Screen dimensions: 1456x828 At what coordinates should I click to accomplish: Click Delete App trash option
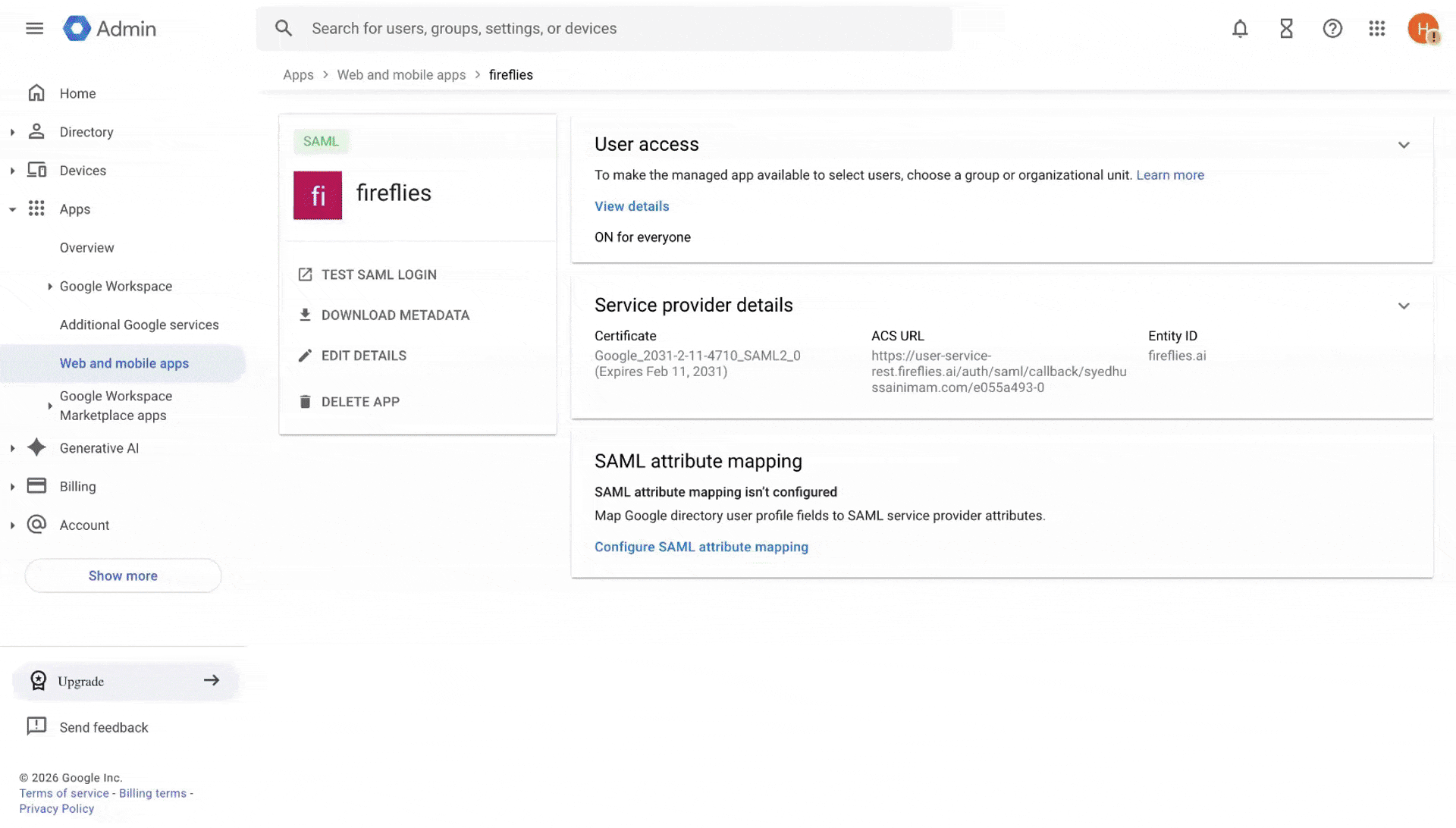[x=359, y=402]
